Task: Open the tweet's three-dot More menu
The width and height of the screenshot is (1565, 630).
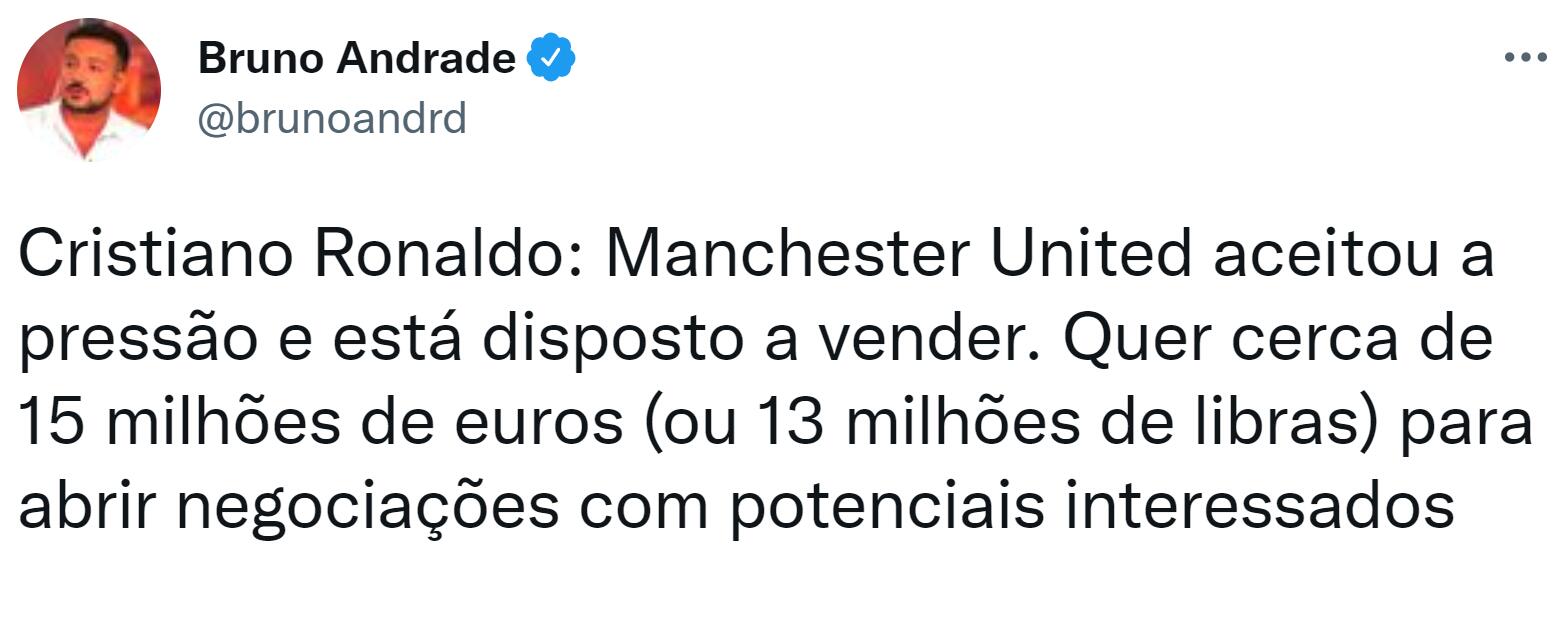Action: click(x=1526, y=57)
